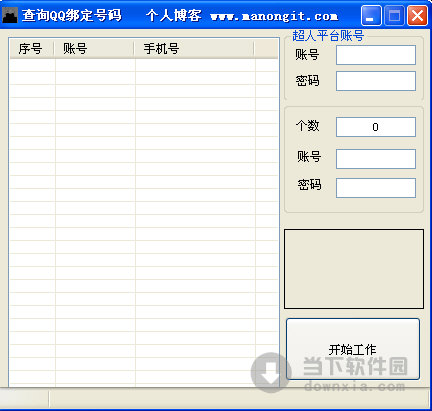Viewport: 432px width, 411px height.
Task: Click the disabled maximize window button
Action: [x=394, y=15]
